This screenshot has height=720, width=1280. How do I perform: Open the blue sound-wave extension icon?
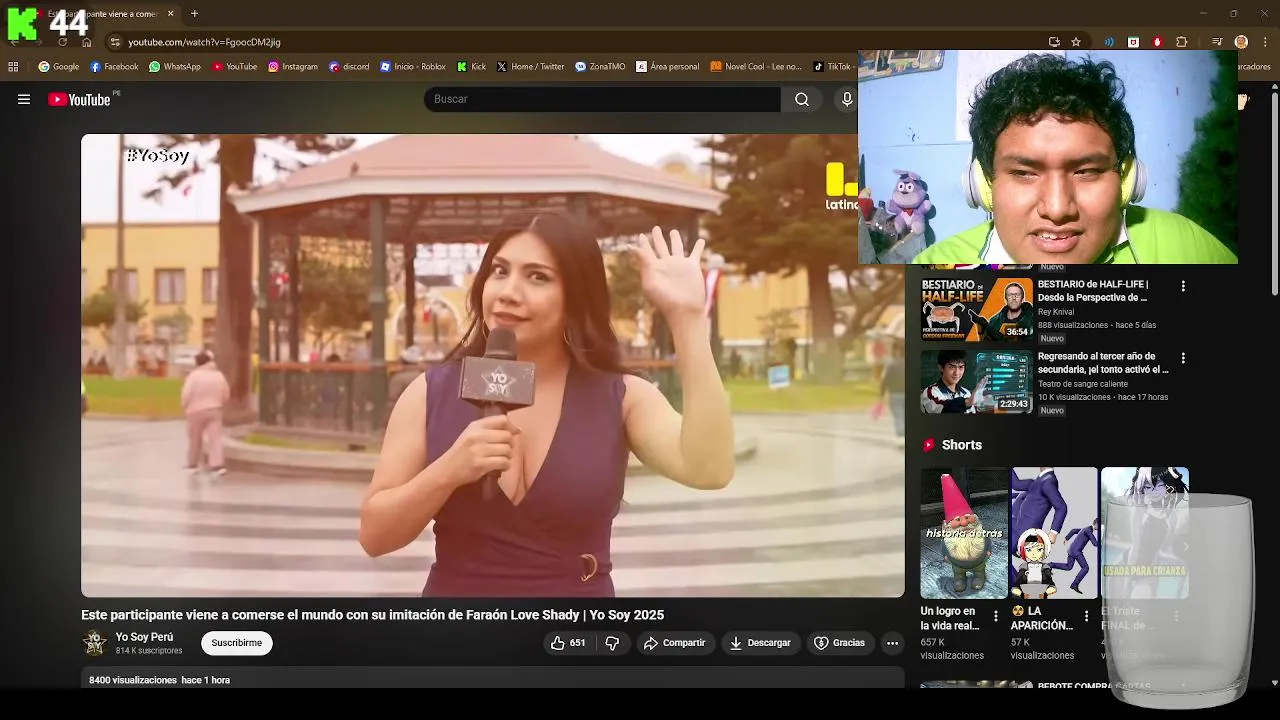point(1109,42)
